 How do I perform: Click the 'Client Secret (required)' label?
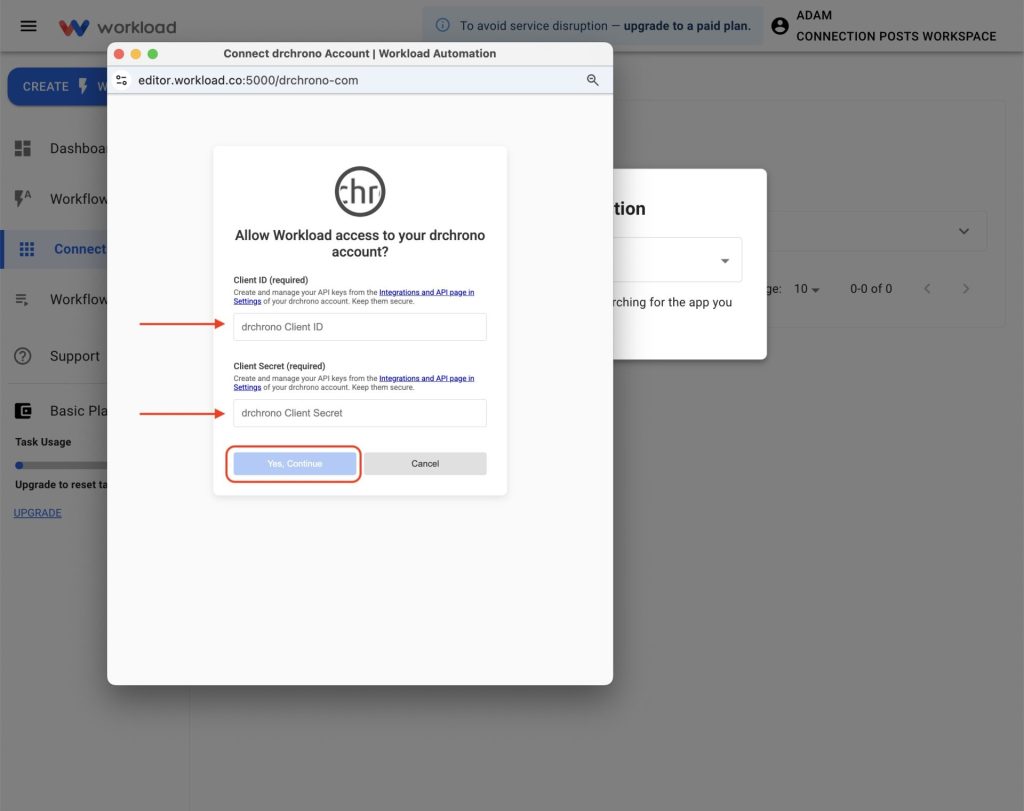pos(279,366)
